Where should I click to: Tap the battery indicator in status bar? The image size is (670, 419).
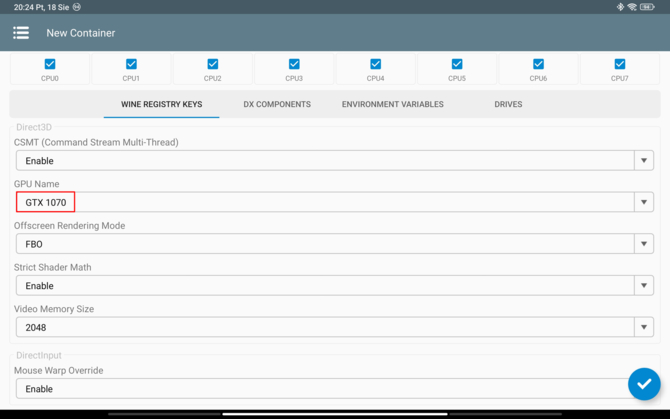(x=648, y=7)
